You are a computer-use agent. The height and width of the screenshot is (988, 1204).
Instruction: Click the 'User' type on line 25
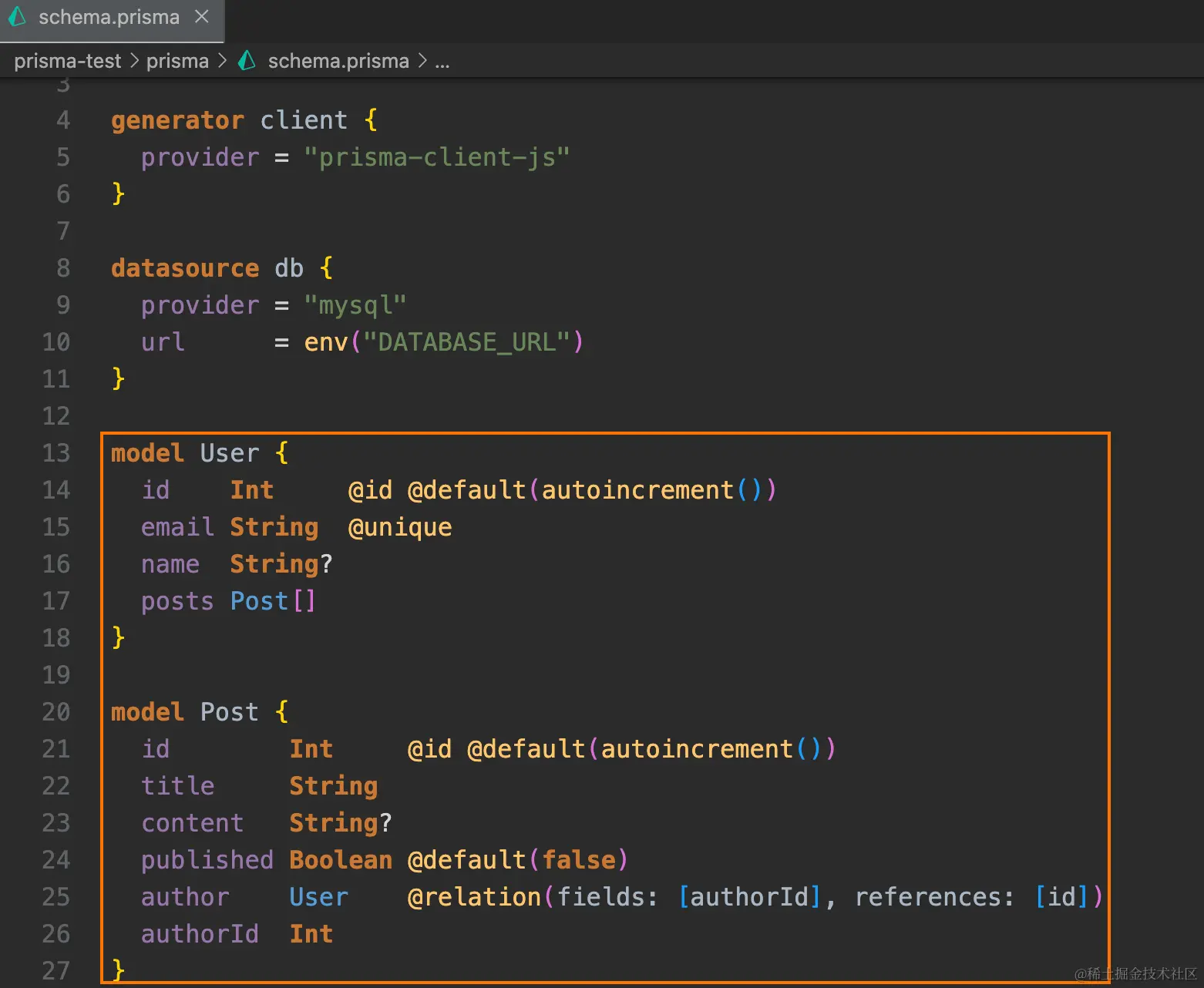[x=318, y=897]
